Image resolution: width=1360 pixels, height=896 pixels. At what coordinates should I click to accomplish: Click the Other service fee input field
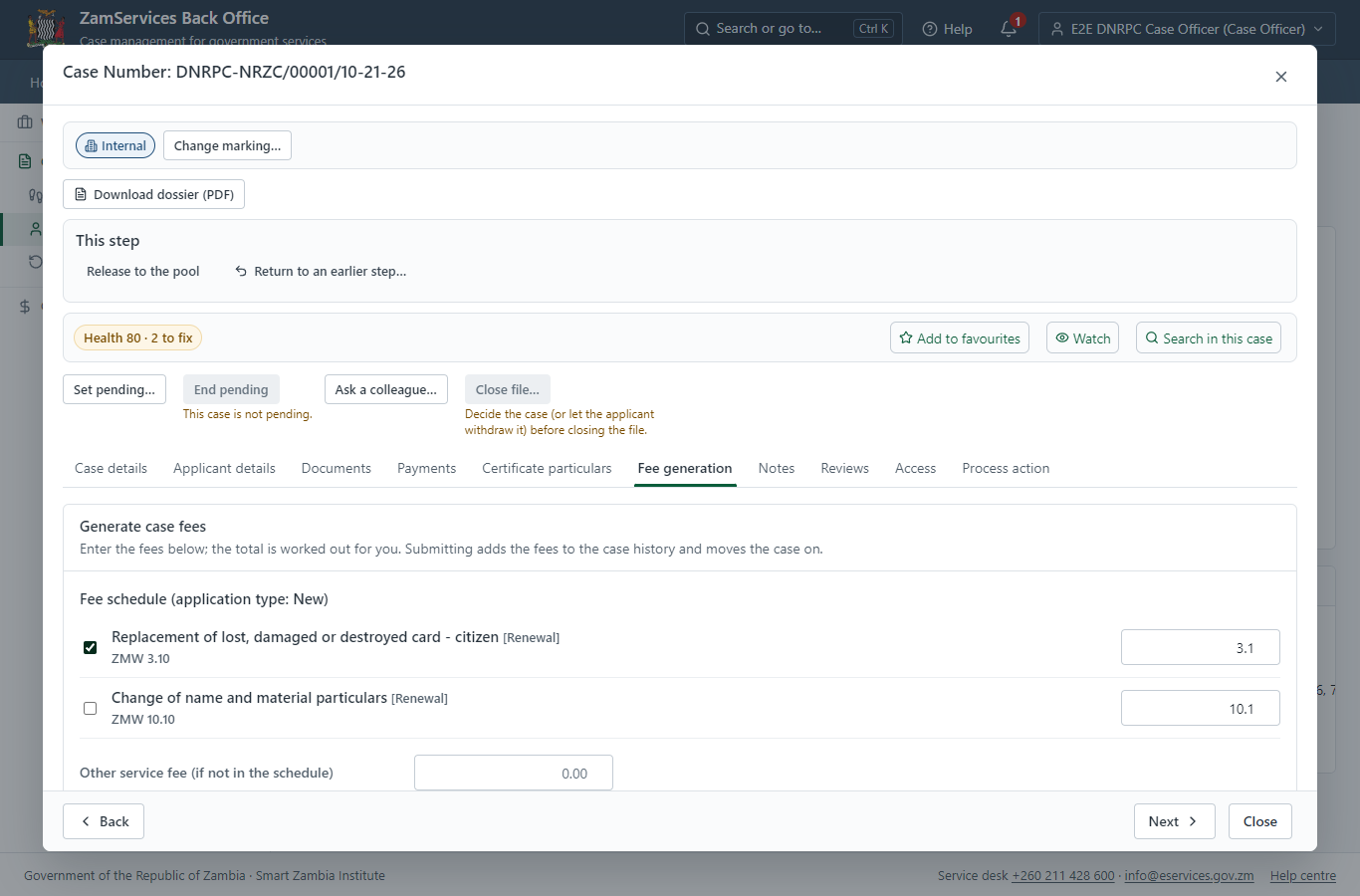514,773
